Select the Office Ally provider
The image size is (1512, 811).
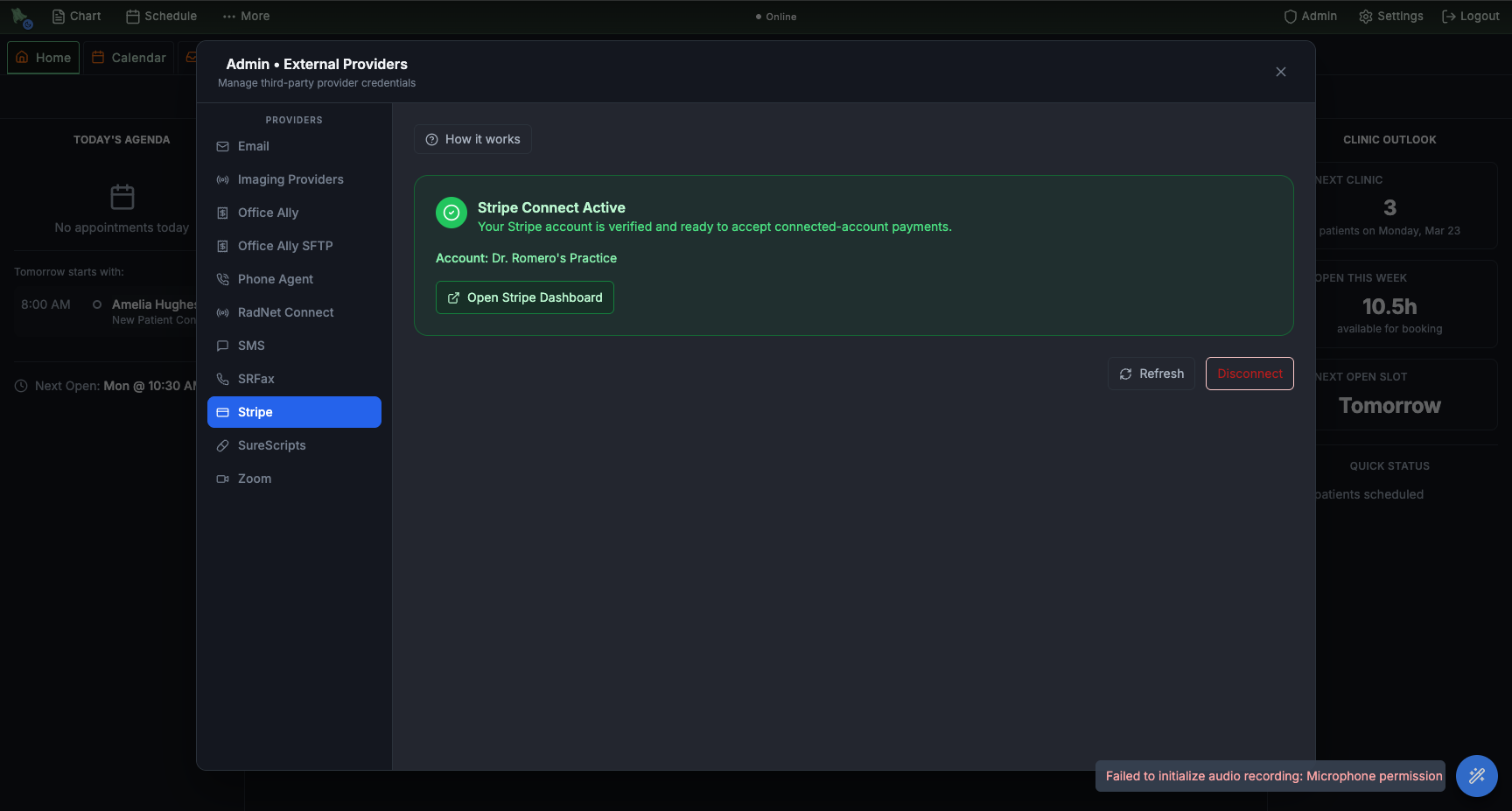click(x=294, y=213)
